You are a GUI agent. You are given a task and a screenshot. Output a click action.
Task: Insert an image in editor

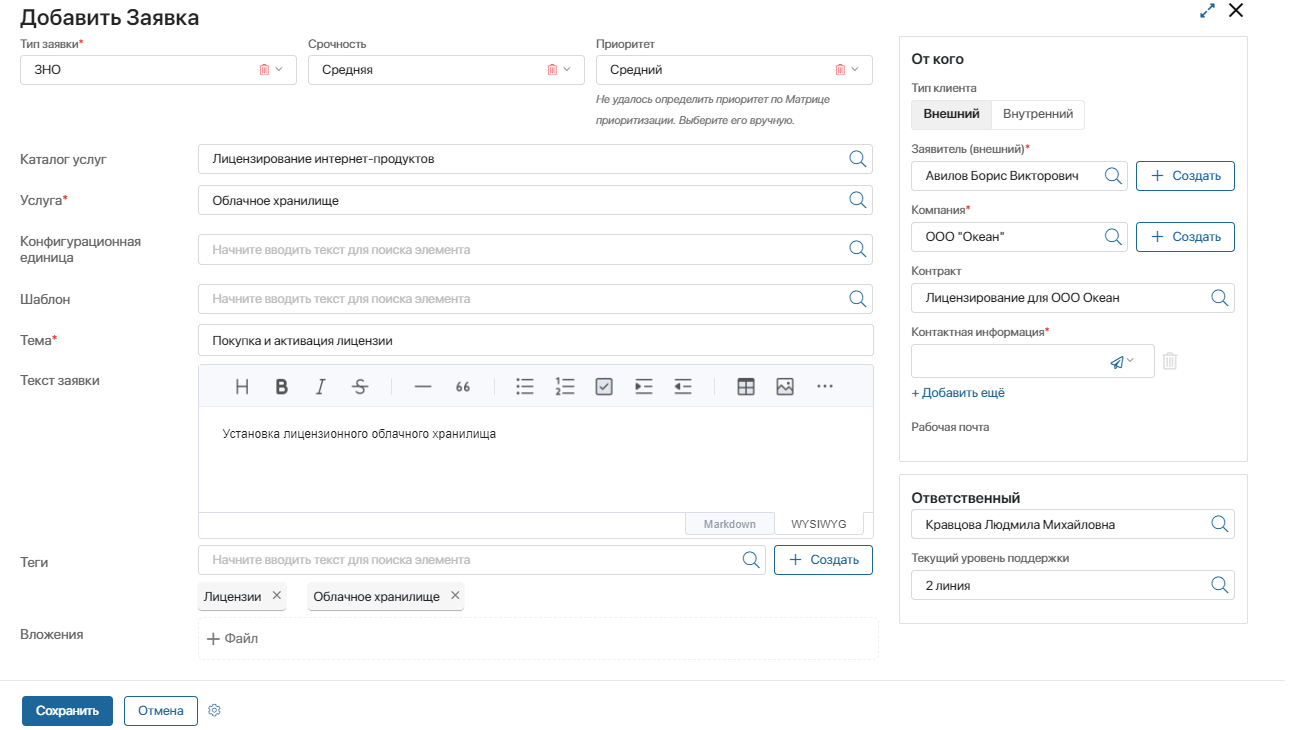785,387
